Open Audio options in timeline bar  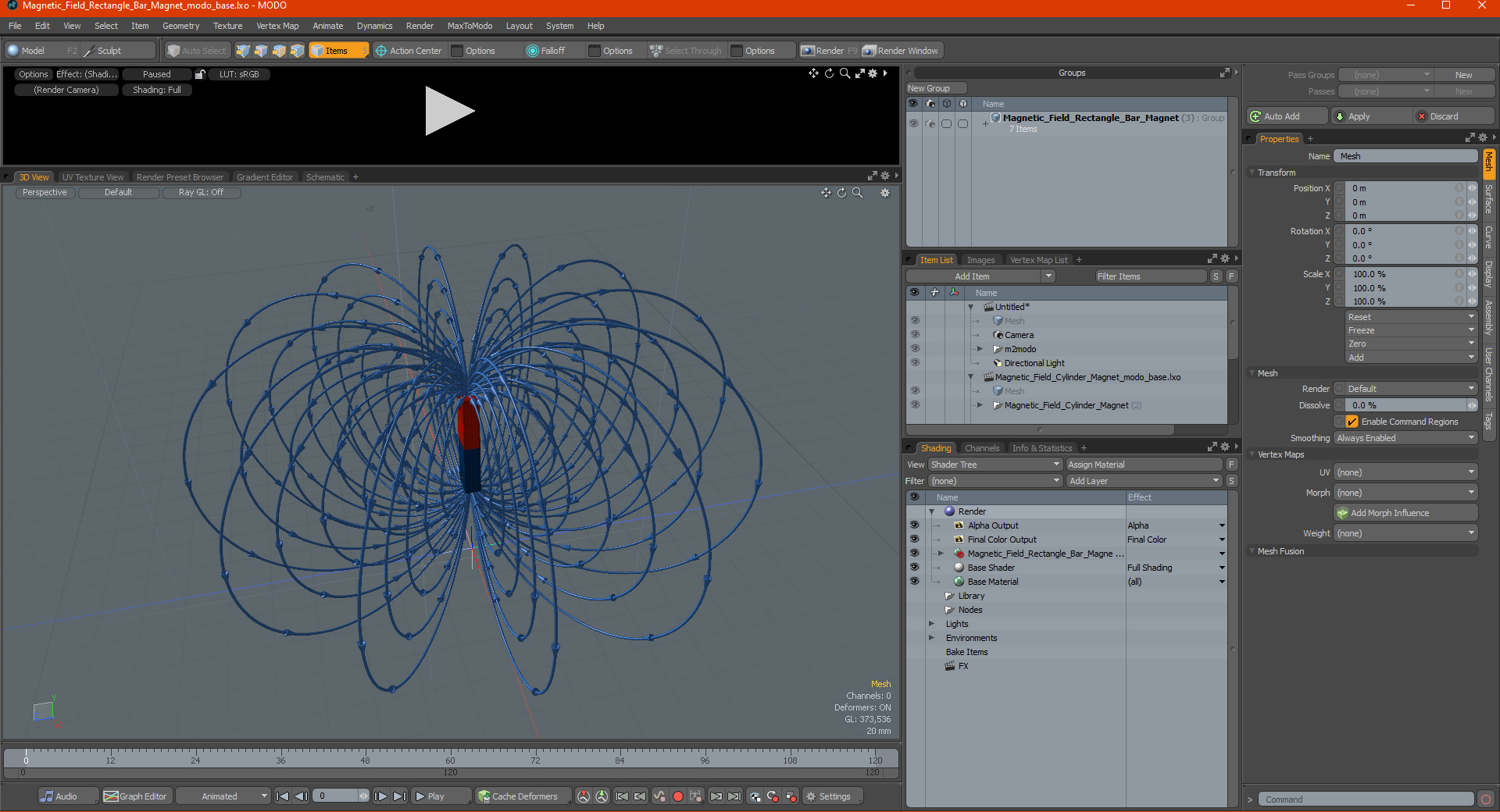(68, 796)
